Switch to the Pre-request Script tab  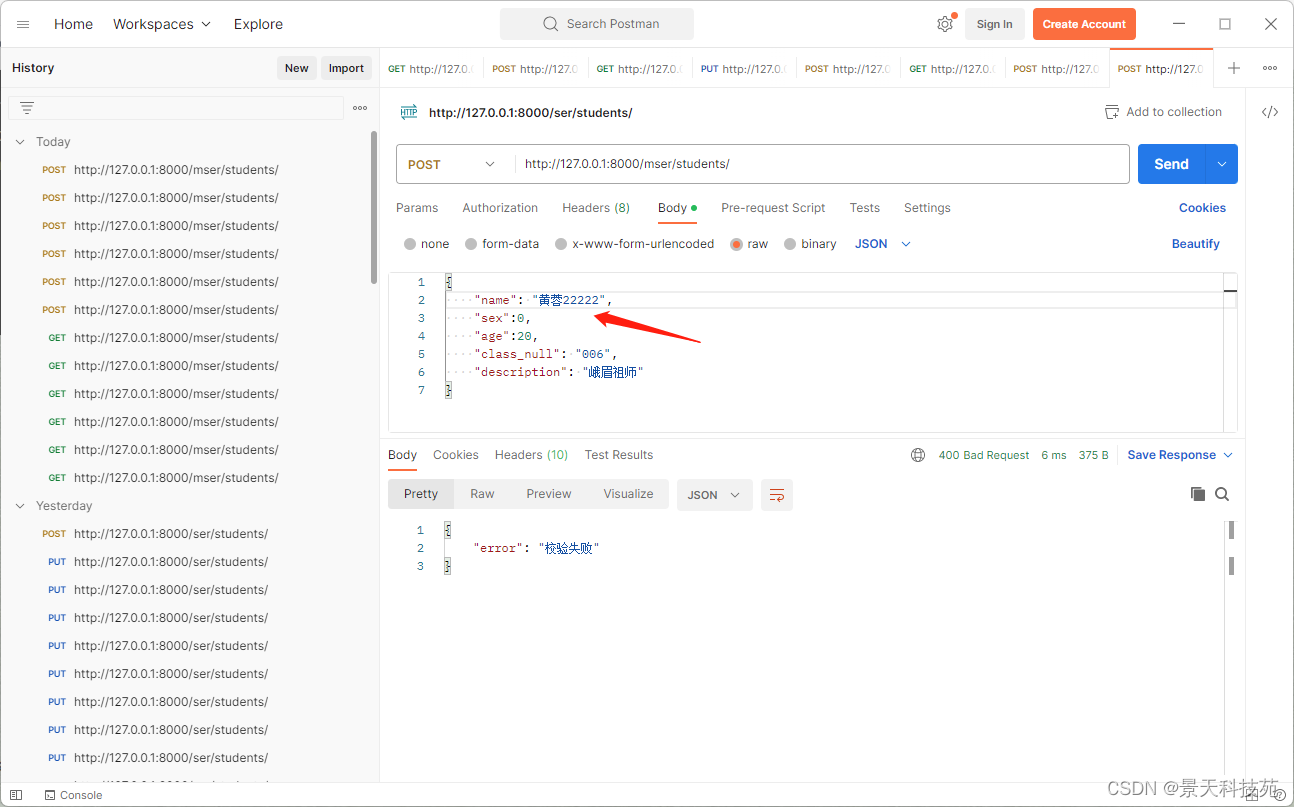(773, 208)
